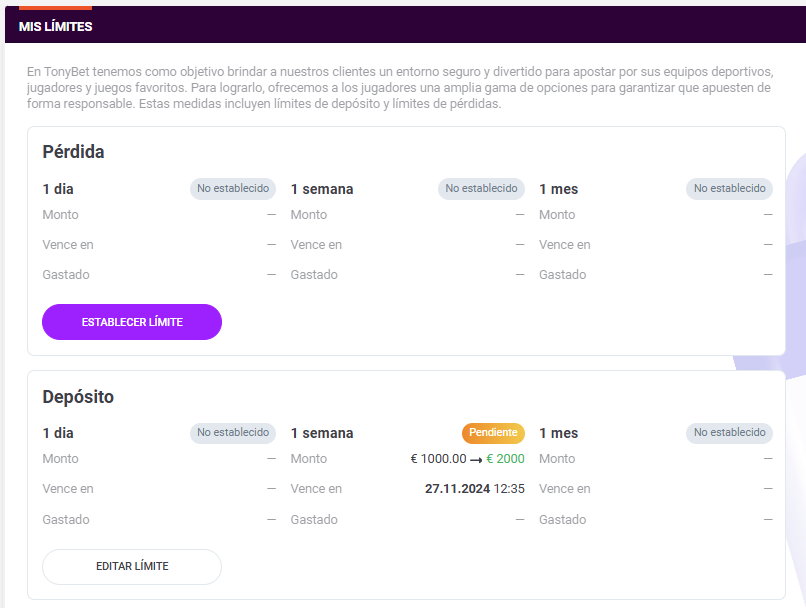The width and height of the screenshot is (806, 608).
Task: Click No establecido badge for Pérdida 1 dia
Action: coord(233,189)
